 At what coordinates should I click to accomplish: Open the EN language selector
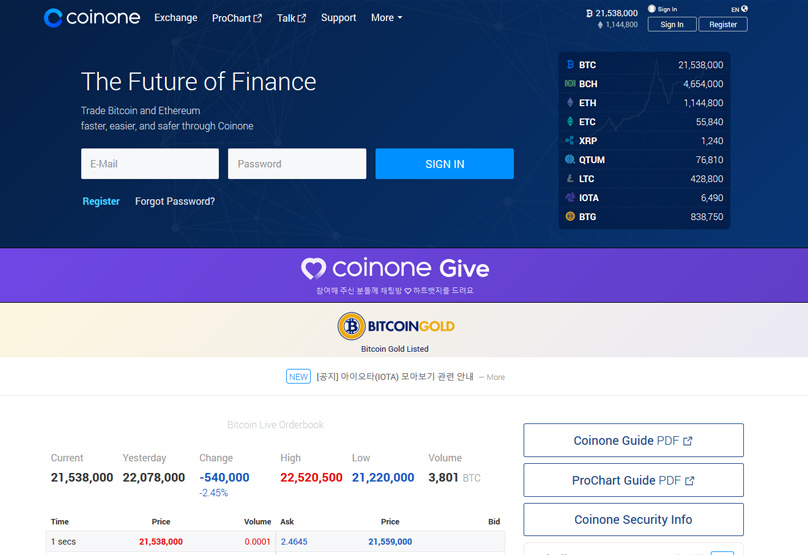point(739,9)
